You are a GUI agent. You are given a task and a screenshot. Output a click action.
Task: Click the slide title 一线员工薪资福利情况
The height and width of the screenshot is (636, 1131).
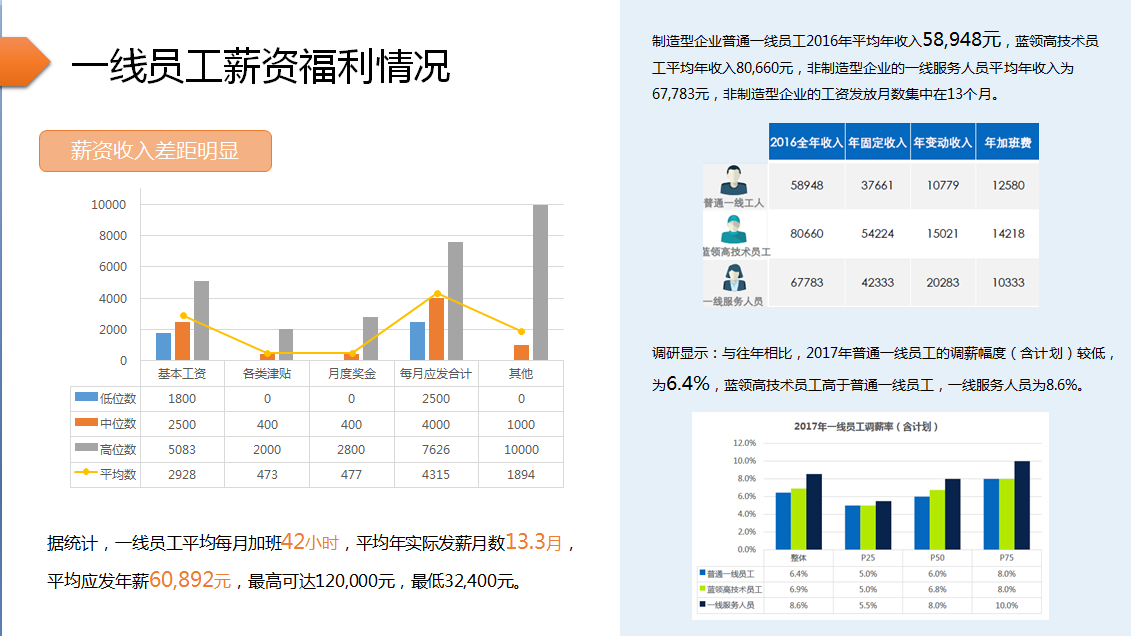[x=260, y=67]
